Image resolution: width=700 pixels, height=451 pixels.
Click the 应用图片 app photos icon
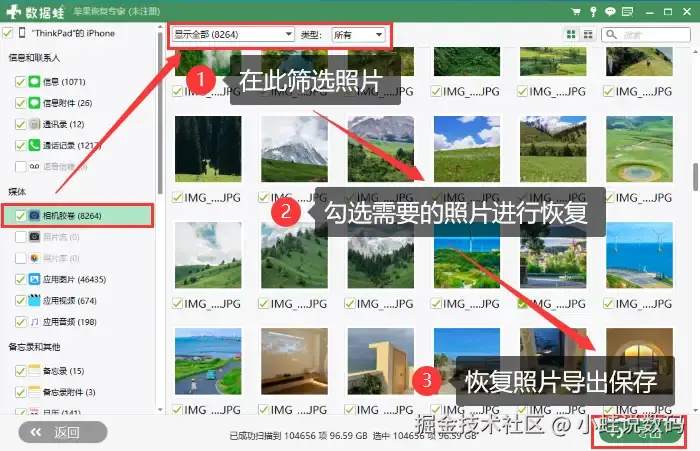pyautogui.click(x=34, y=279)
